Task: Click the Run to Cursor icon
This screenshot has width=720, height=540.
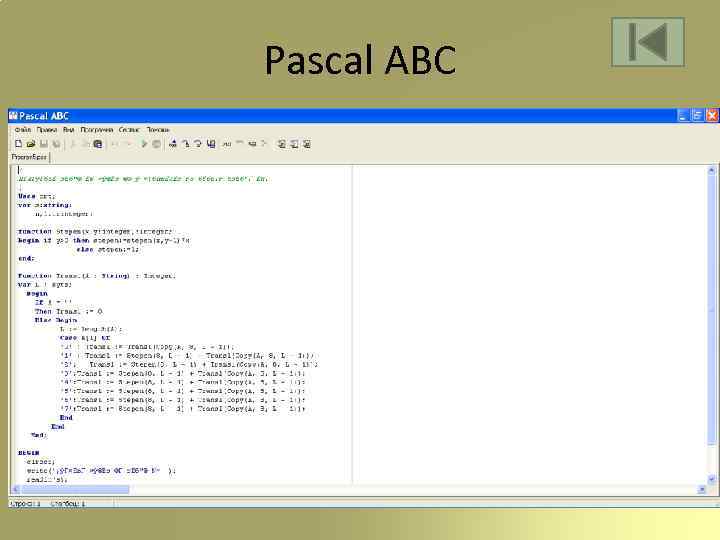Action: click(x=211, y=144)
